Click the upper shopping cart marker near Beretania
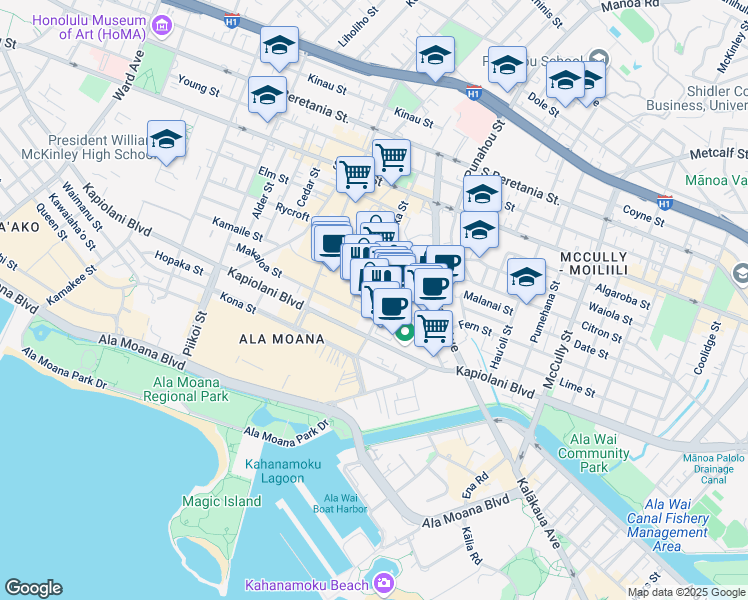The height and width of the screenshot is (600, 748). [x=392, y=158]
